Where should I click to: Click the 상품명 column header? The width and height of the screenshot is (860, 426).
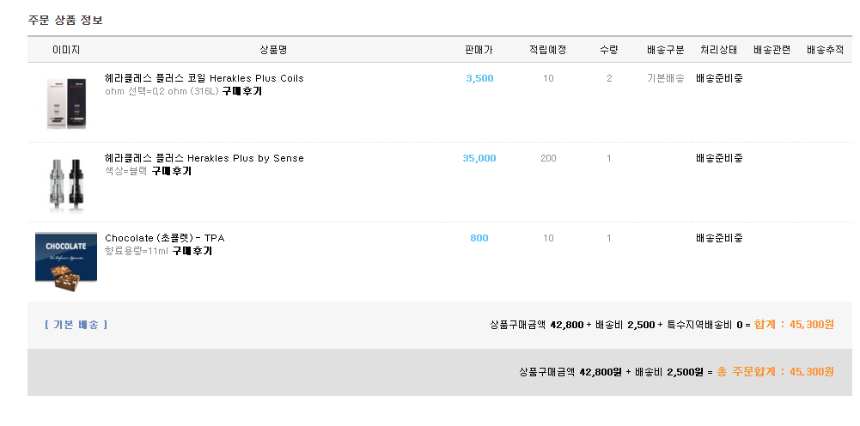(272, 49)
